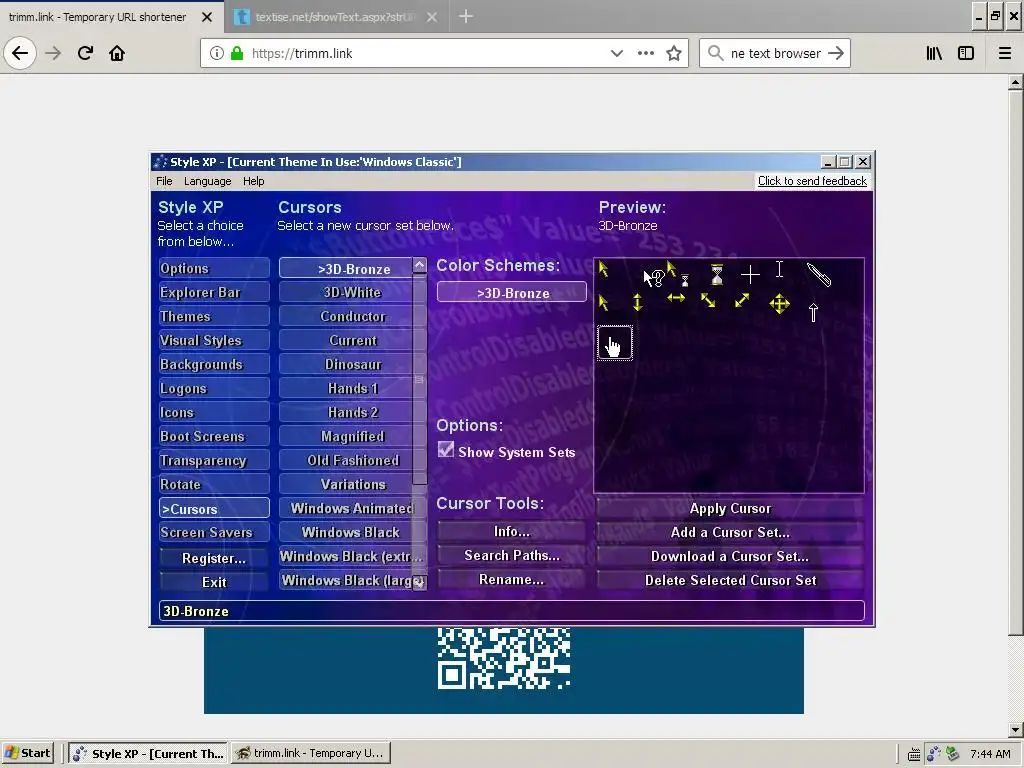This screenshot has height=768, width=1024.
Task: Open the Firefox library icon
Action: click(934, 54)
